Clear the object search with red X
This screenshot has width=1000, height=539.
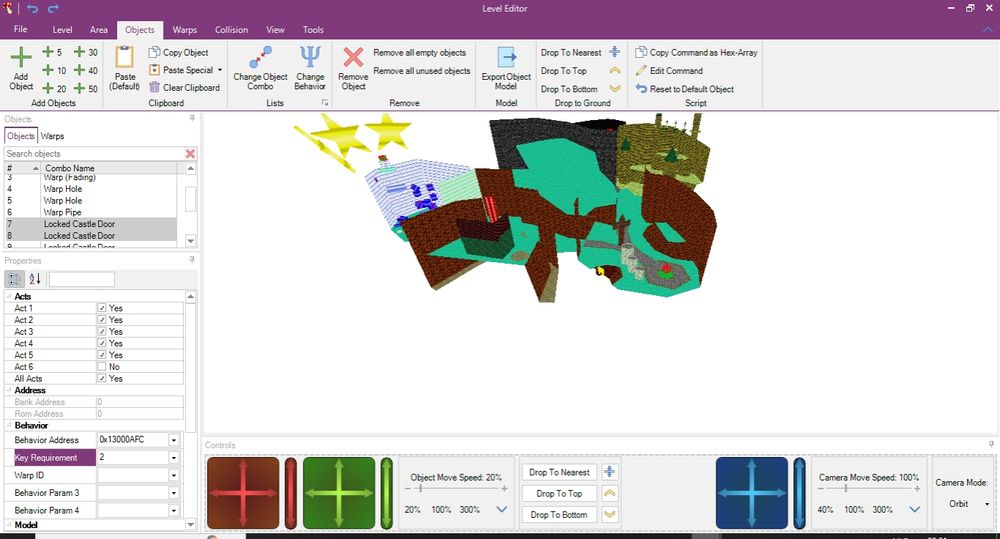click(190, 154)
